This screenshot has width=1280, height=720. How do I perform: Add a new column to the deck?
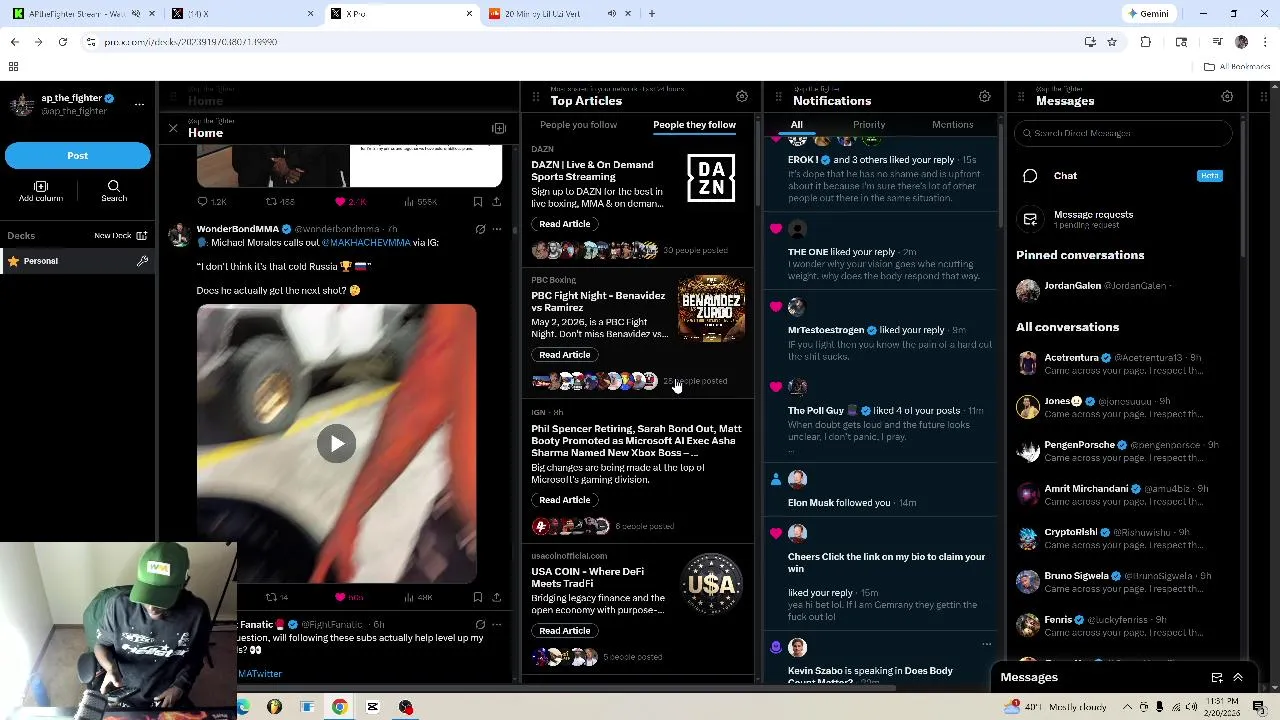(41, 191)
